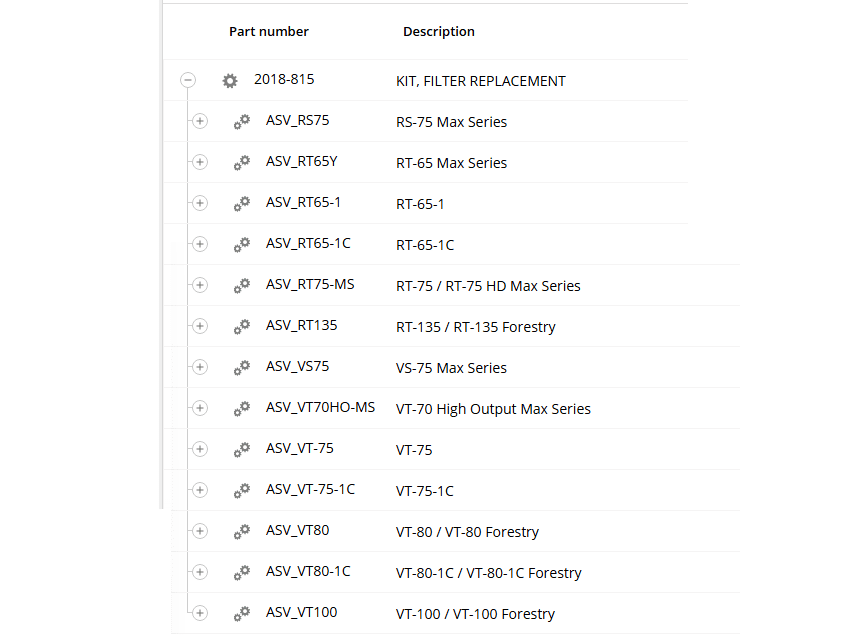Click the VT-70 High Output Max Series description
This screenshot has height=638, width=850.
coord(493,409)
